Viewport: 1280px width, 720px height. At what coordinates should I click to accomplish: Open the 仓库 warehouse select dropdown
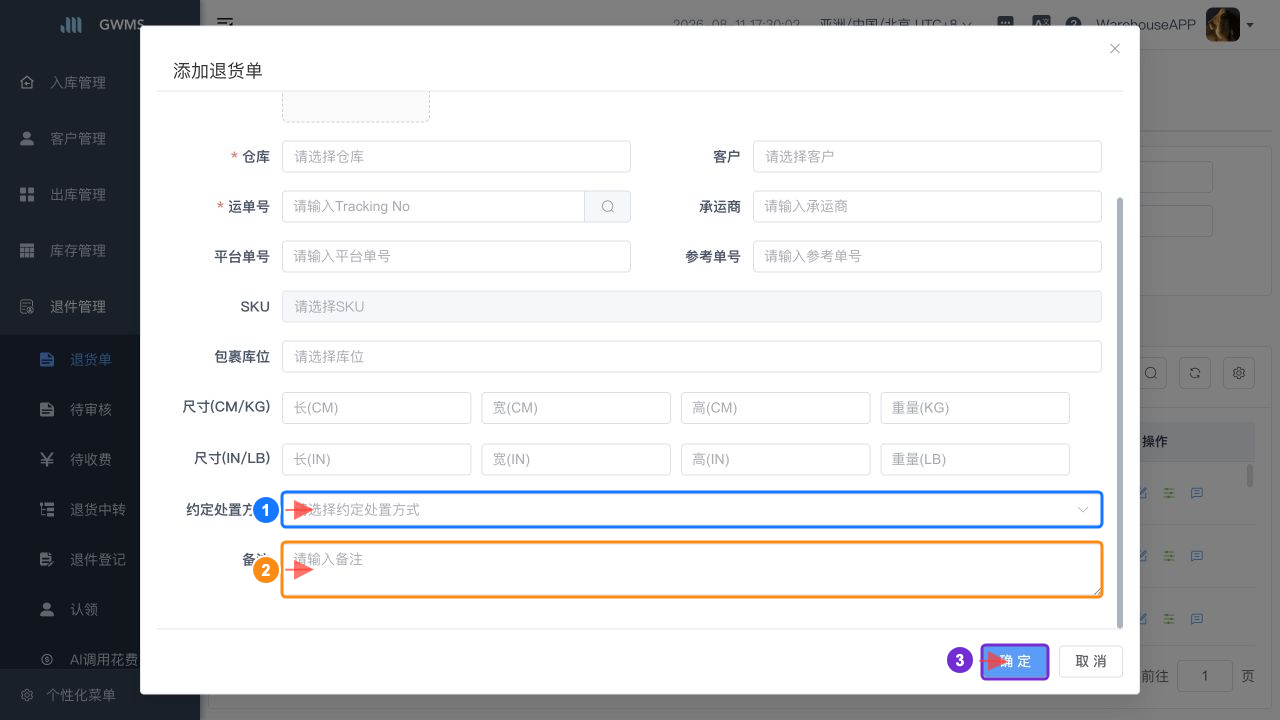tap(456, 156)
